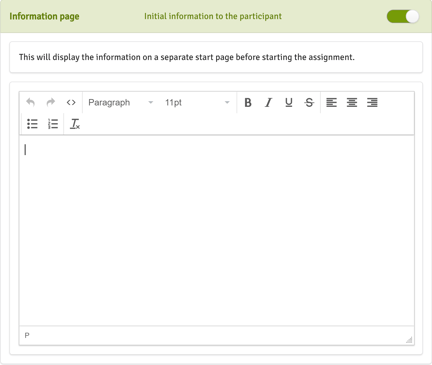Open the Paragraph format dropdown
This screenshot has width=432, height=365.
click(120, 102)
